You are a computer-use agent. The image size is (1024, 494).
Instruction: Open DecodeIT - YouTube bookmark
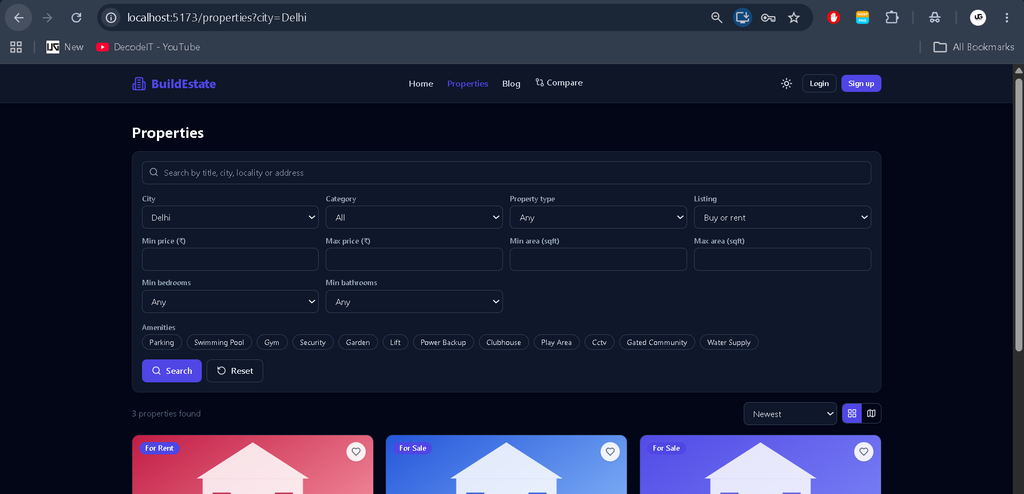(148, 47)
